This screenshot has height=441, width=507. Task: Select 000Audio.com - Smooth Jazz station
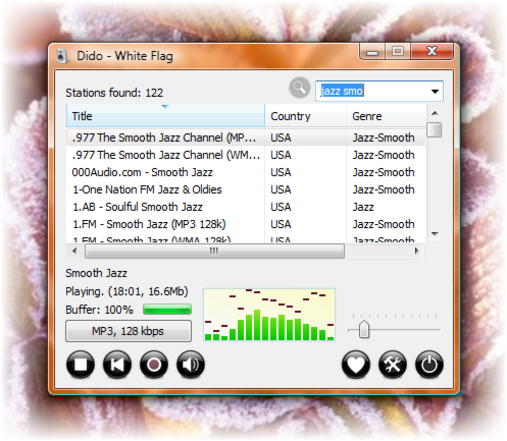click(x=246, y=172)
